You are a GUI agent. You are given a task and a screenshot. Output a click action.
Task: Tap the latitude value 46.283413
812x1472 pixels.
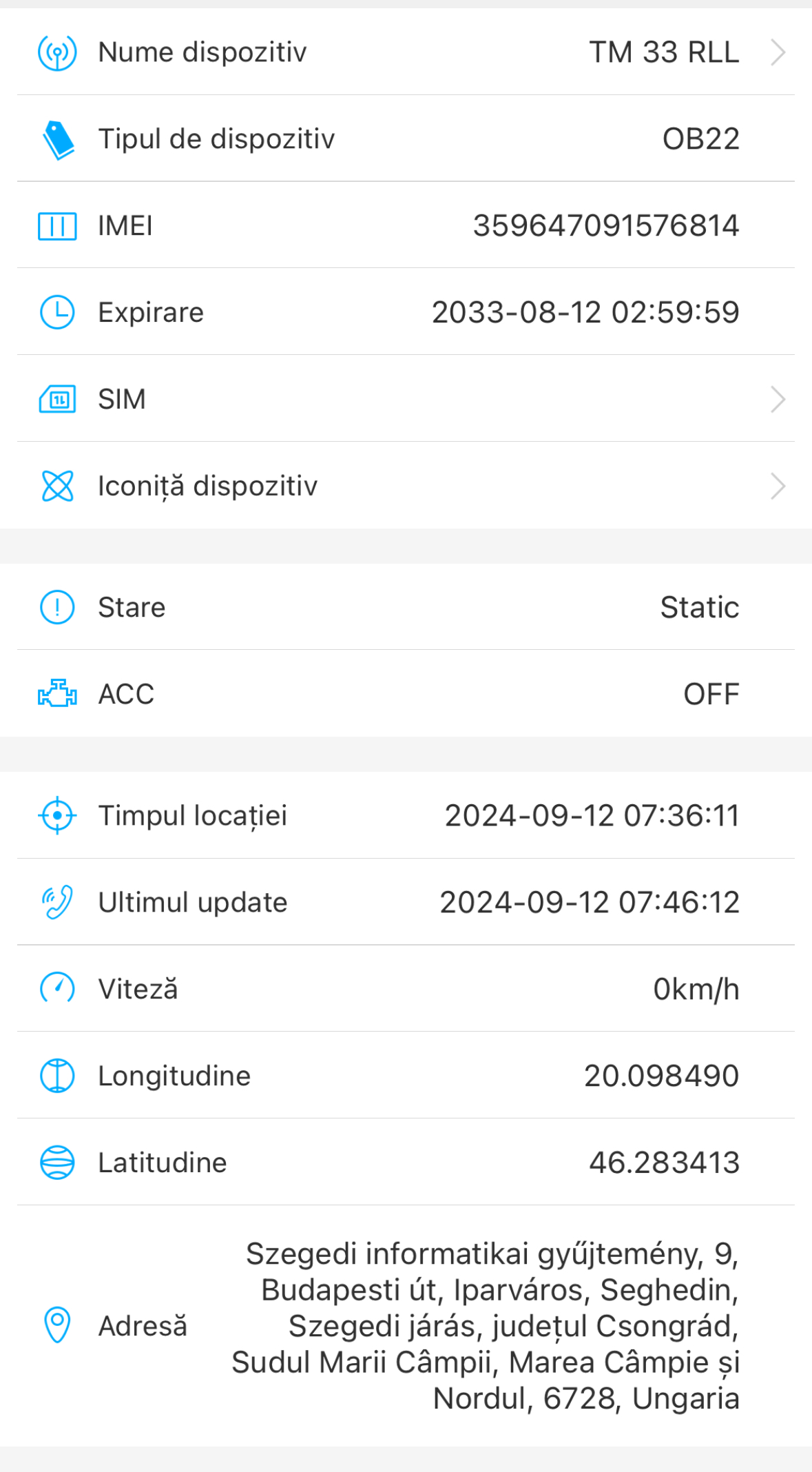click(664, 1163)
